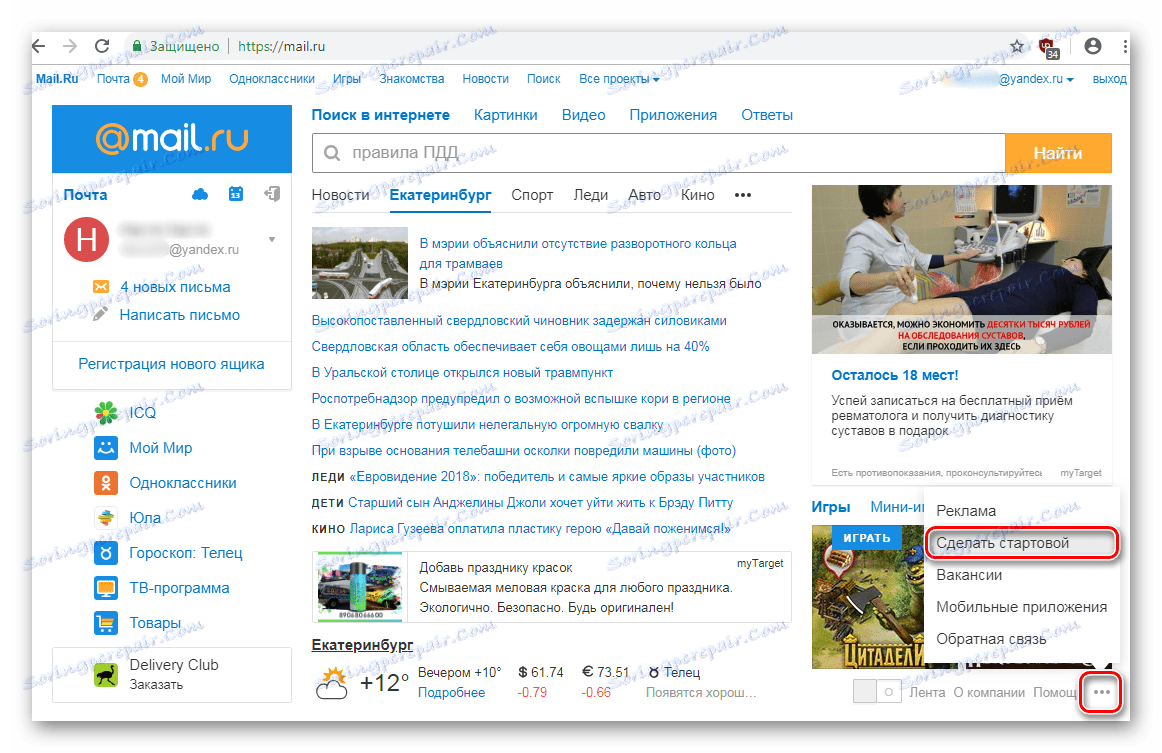Viewport: 1162px width, 753px height.
Task: Open the Новости news tab
Action: point(340,195)
